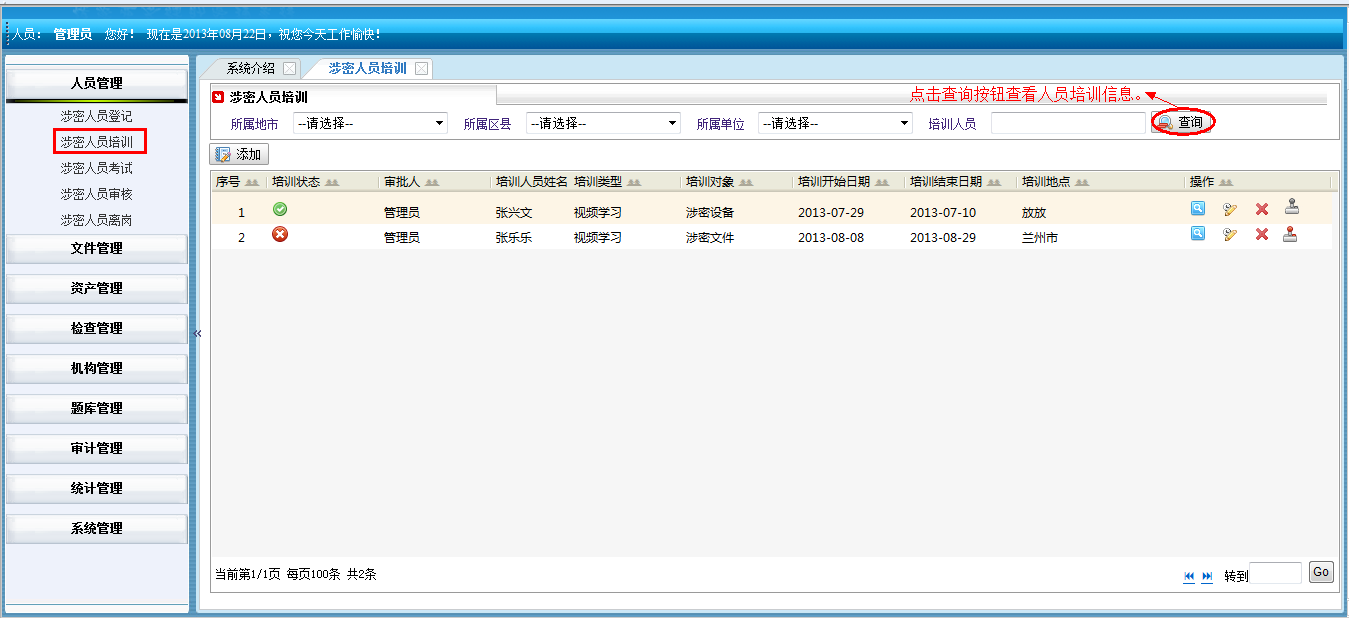Viewport: 1349px width, 618px height.
Task: Sort by the 操作 column header
Action: 1211,182
